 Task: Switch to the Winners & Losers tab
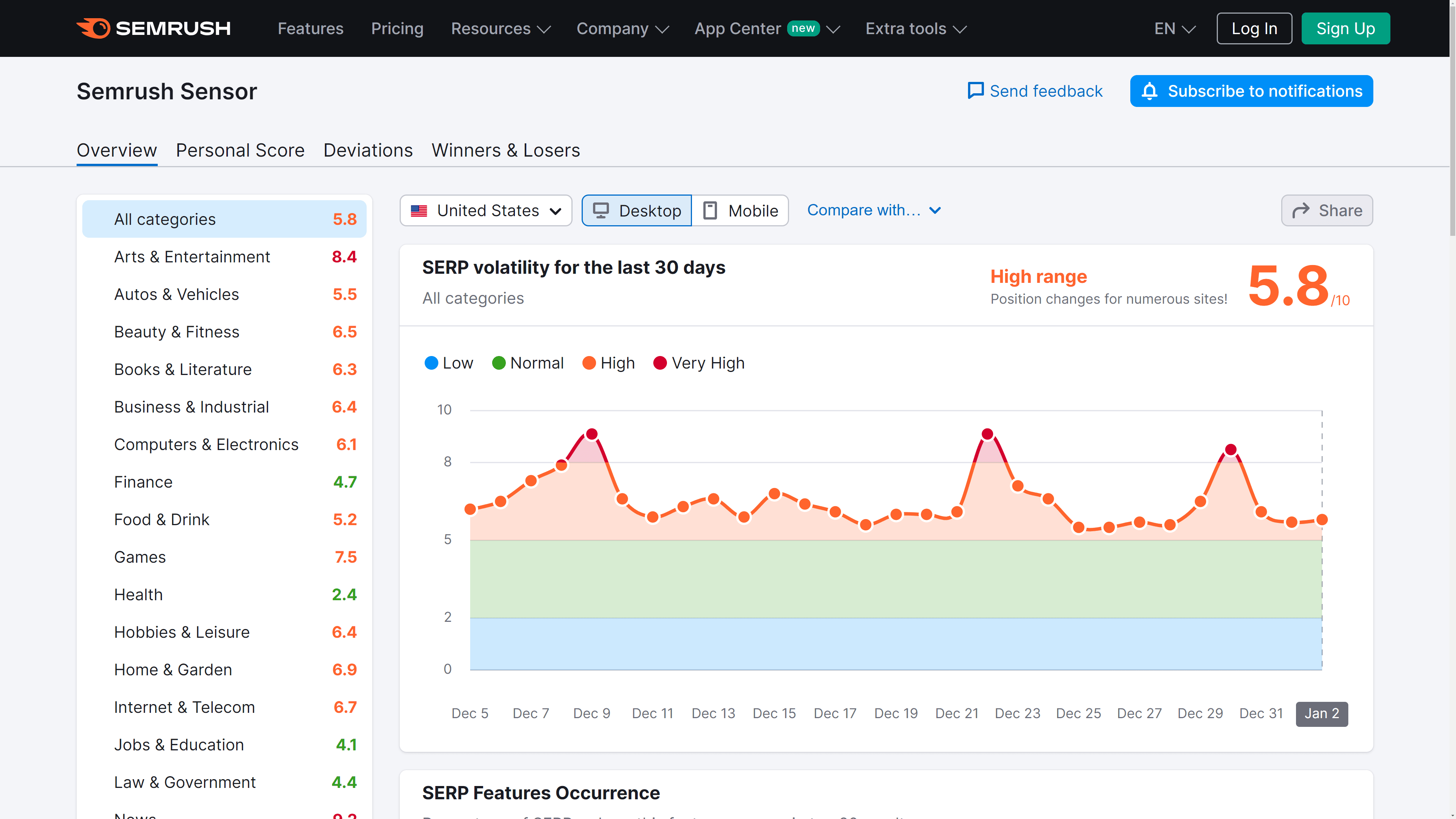[506, 151]
